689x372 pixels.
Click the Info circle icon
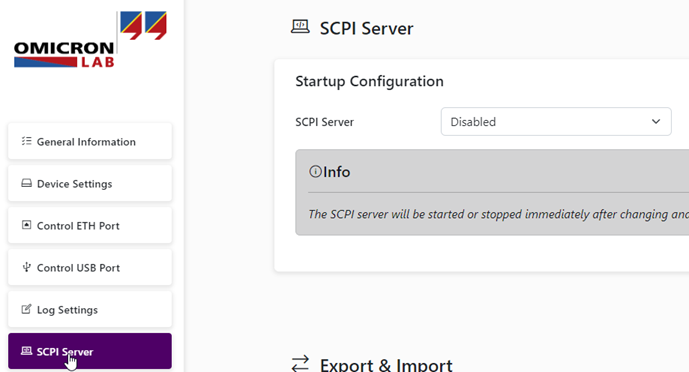coord(315,171)
